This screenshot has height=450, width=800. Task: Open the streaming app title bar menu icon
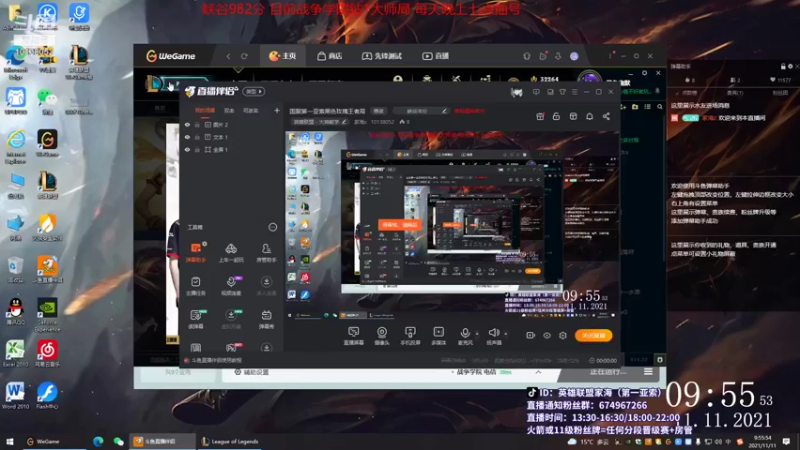coord(574,92)
